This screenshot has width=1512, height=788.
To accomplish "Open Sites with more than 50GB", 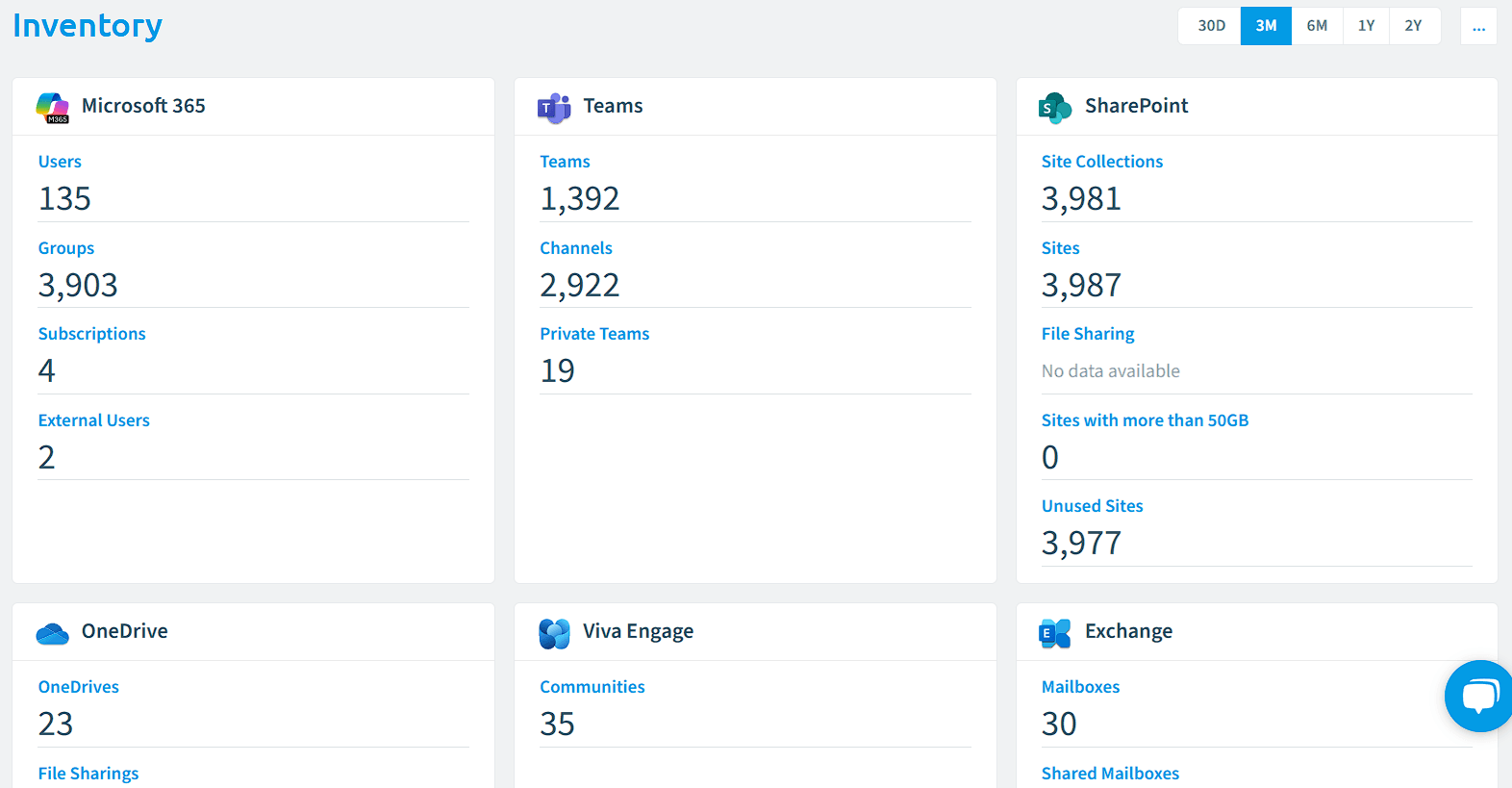I will click(1145, 420).
